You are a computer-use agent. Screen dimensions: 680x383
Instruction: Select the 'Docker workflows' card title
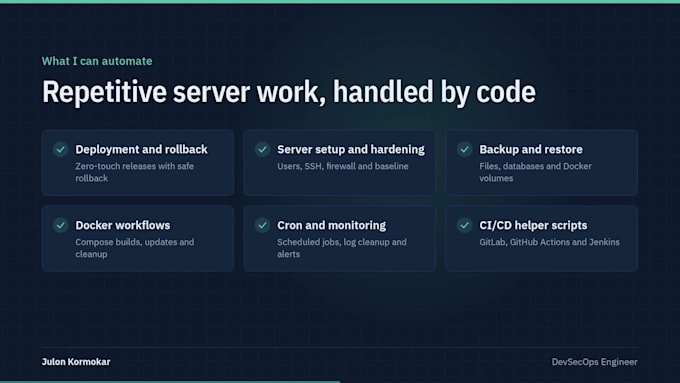pos(123,226)
